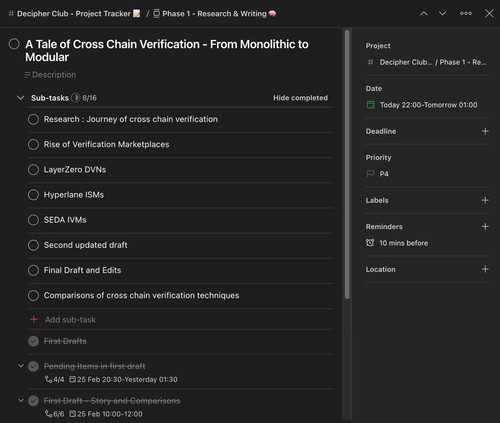Screen dimensions: 500x423
Task: Check off Hyperlane ISMs sub-task
Action: pos(33,195)
